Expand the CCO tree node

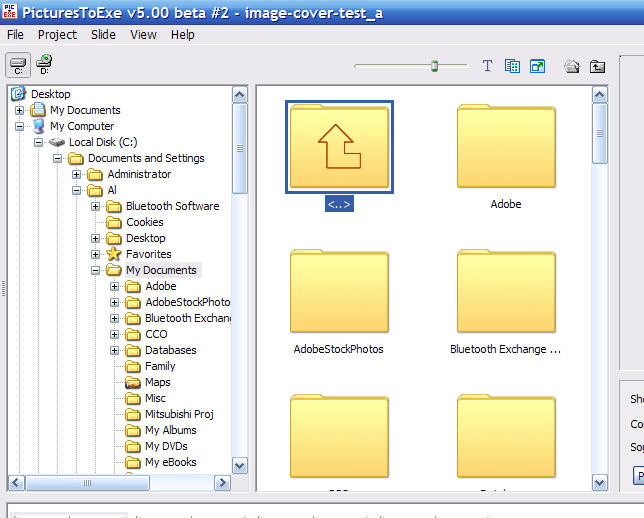[115, 334]
